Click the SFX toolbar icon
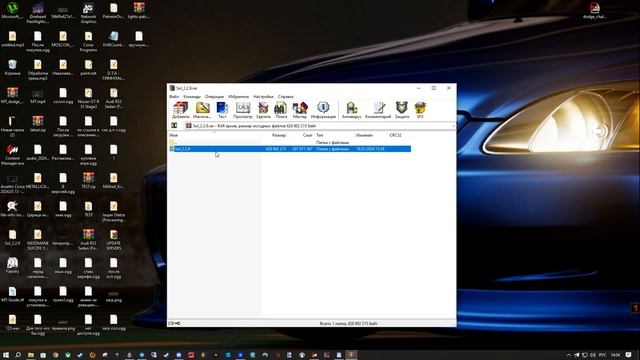 (x=420, y=110)
